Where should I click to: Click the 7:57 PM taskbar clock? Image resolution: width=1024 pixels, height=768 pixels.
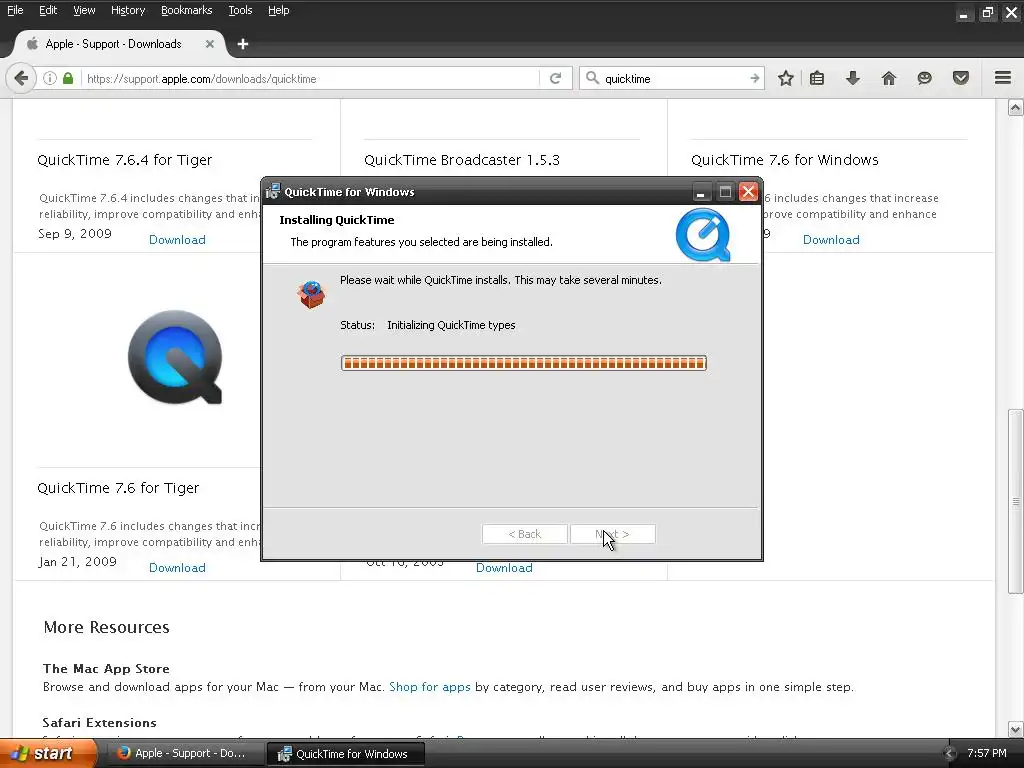pyautogui.click(x=987, y=753)
